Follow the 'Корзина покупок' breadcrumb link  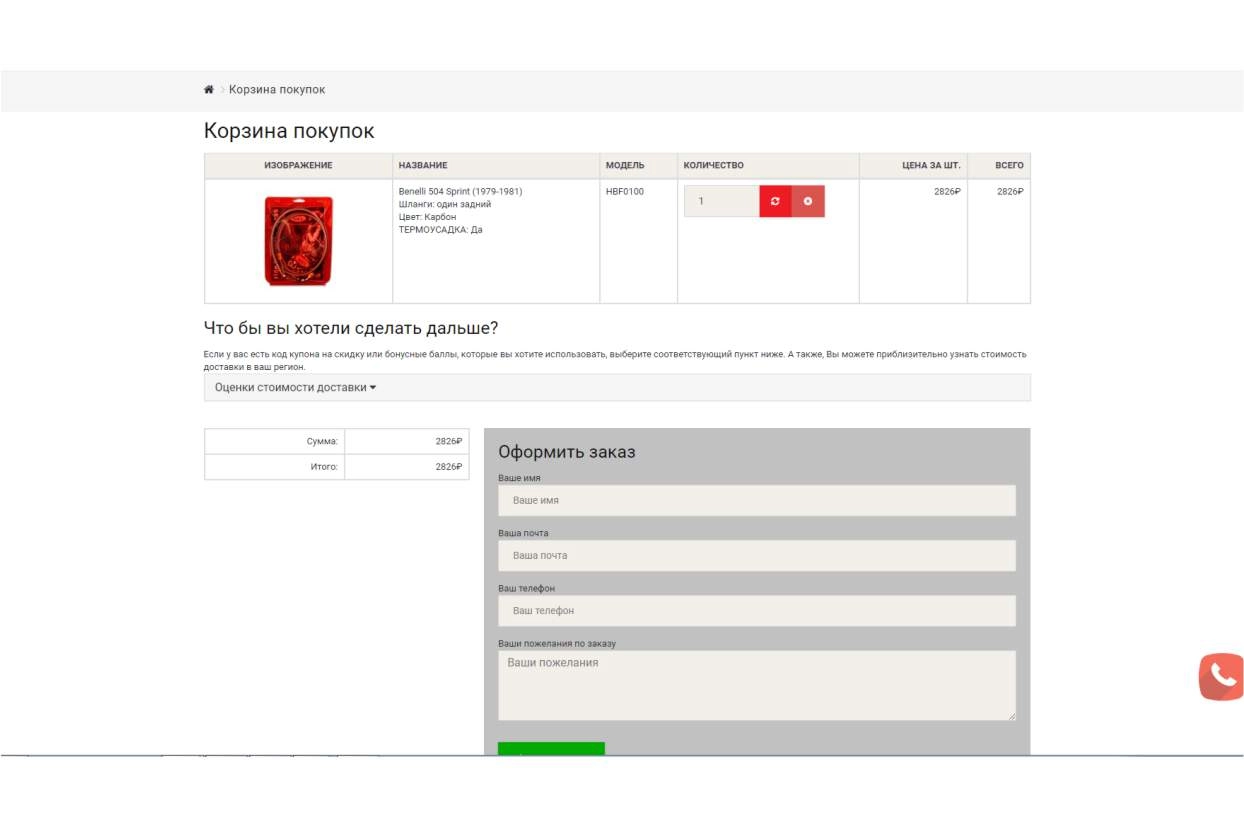(277, 90)
